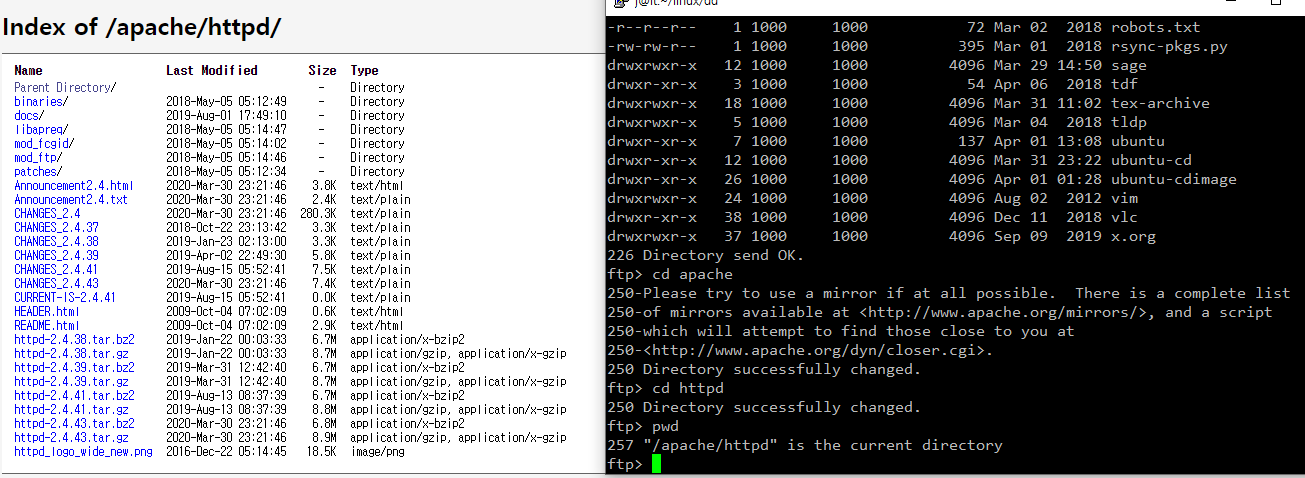Download httpd-2.4.43.tar.gz
The height and width of the screenshot is (478, 1305).
coord(71,437)
